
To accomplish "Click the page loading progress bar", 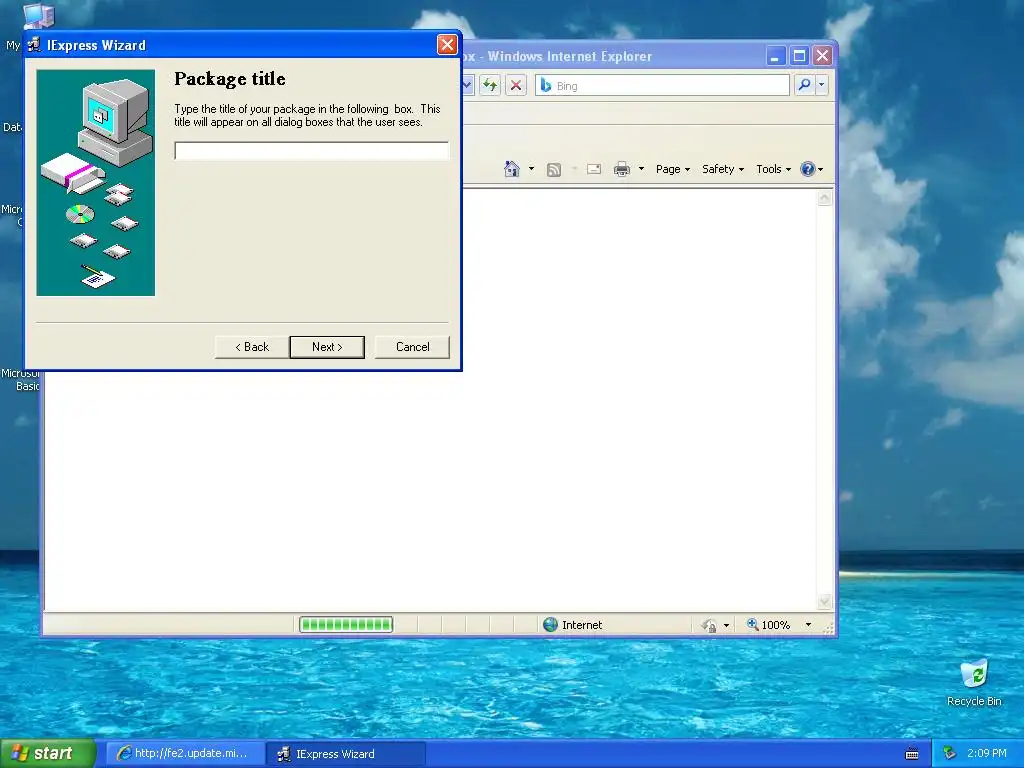I will click(x=346, y=625).
